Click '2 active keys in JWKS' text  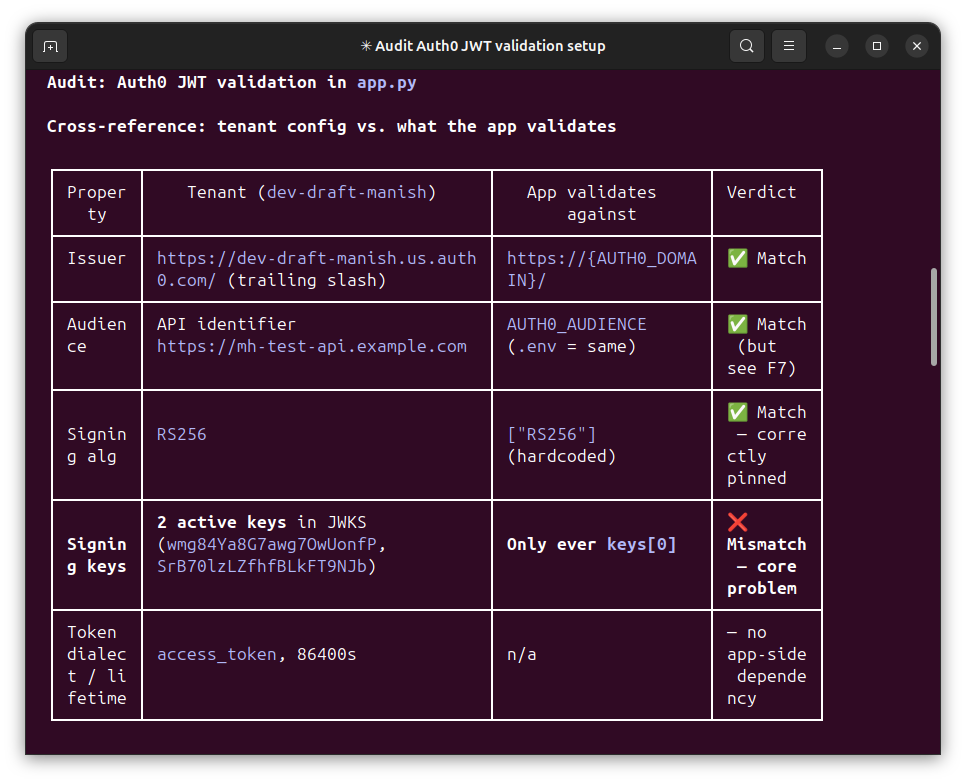[x=261, y=522]
